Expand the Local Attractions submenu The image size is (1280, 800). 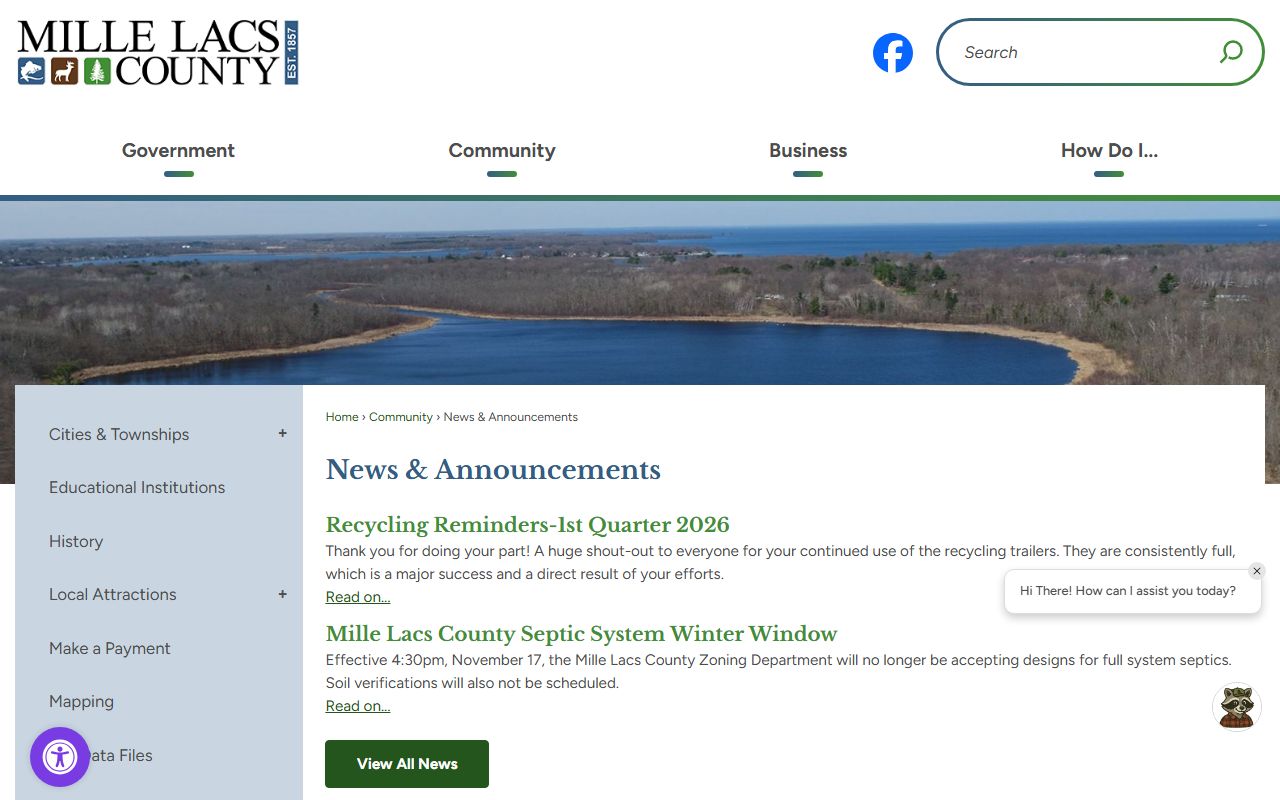click(x=282, y=594)
